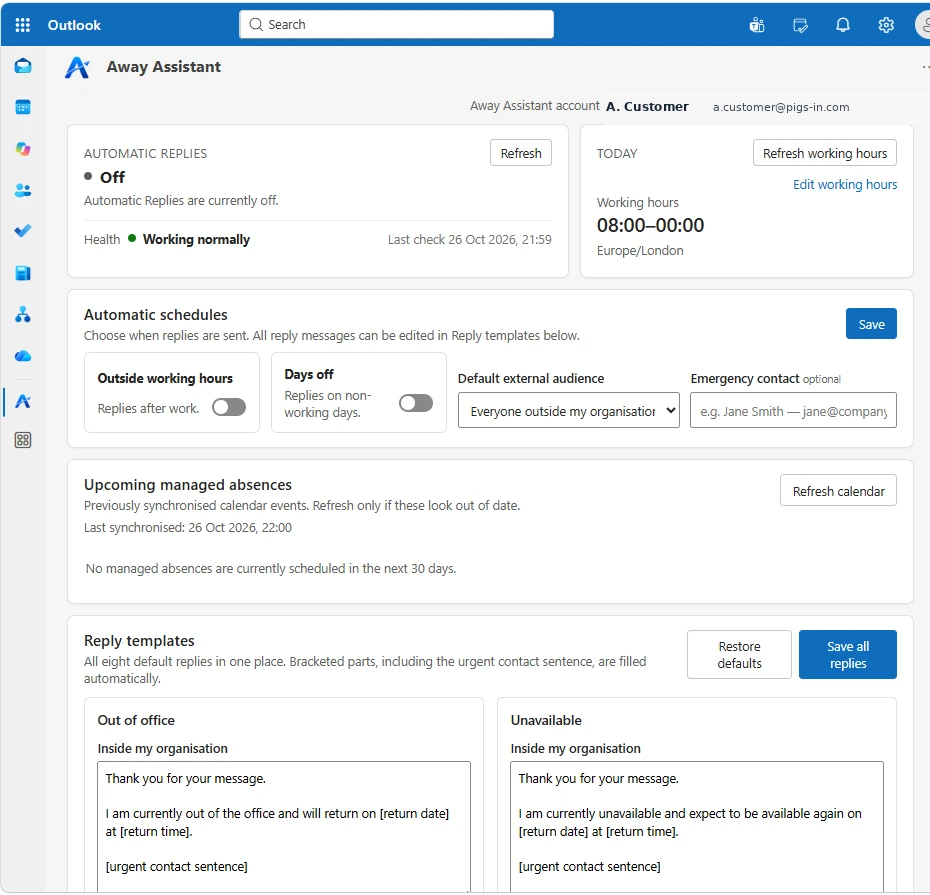The height and width of the screenshot is (895, 930).
Task: Click Refresh working hours button
Action: pyautogui.click(x=824, y=153)
